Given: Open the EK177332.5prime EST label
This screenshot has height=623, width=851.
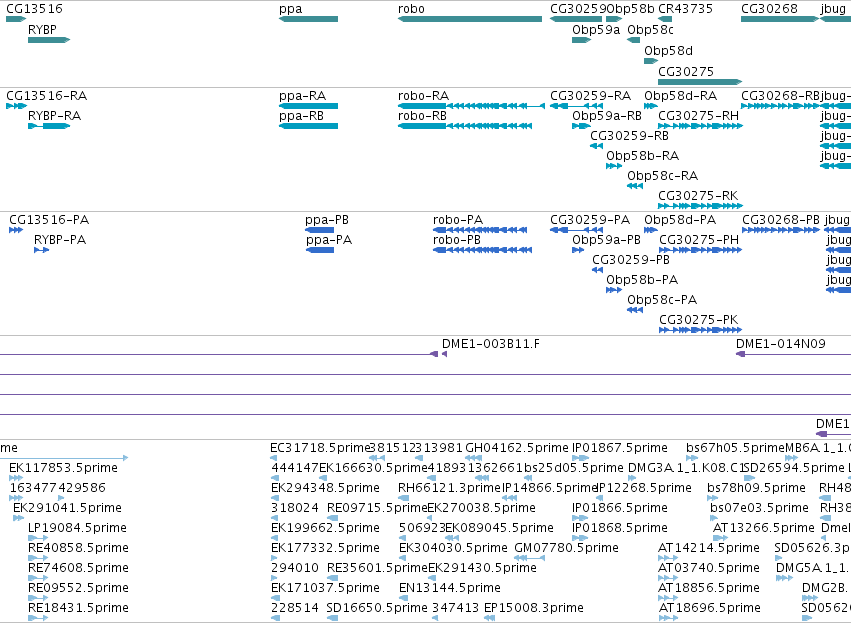Looking at the screenshot, I should 325,548.
